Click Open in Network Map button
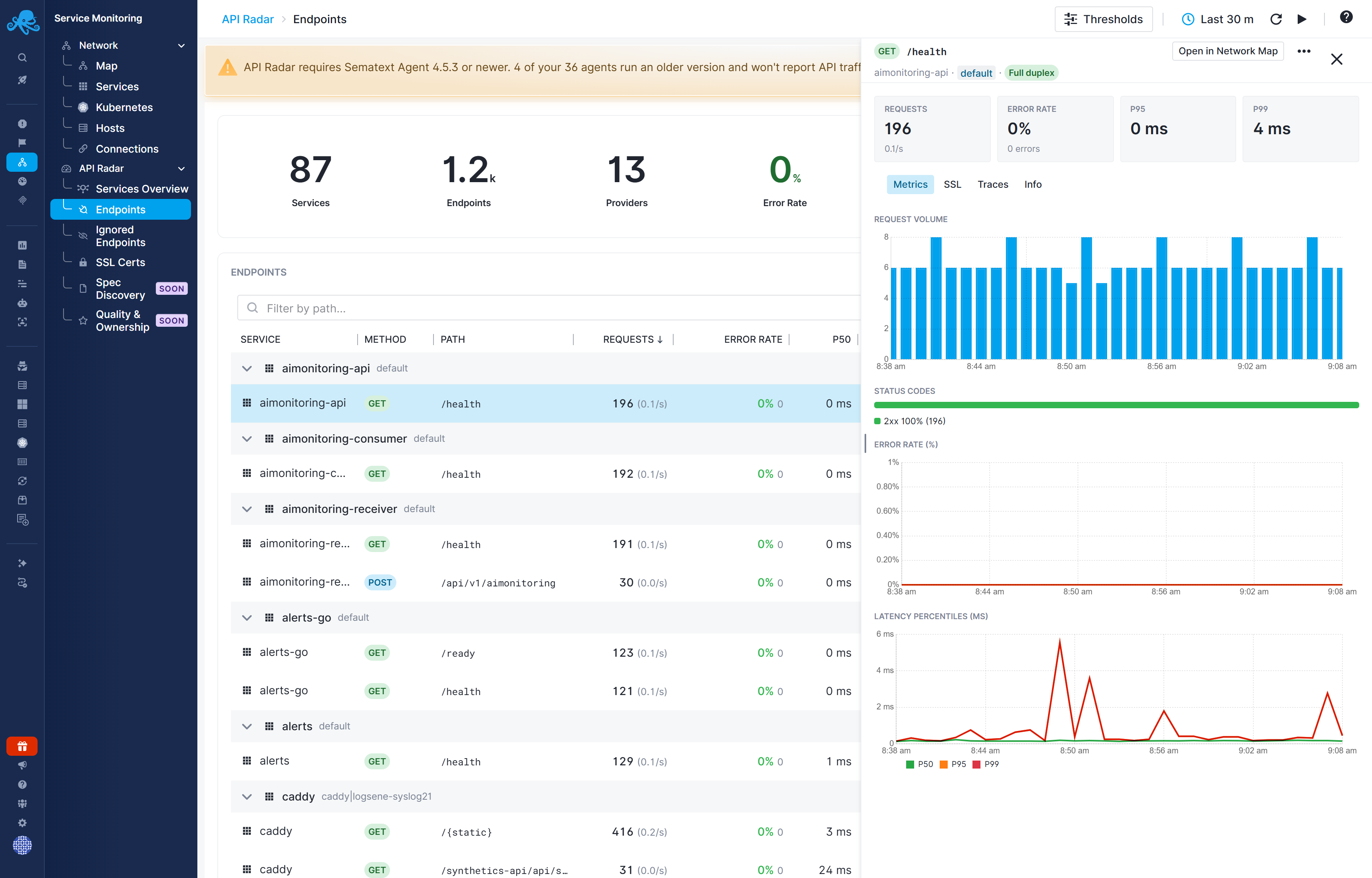The image size is (1372, 878). coord(1228,51)
